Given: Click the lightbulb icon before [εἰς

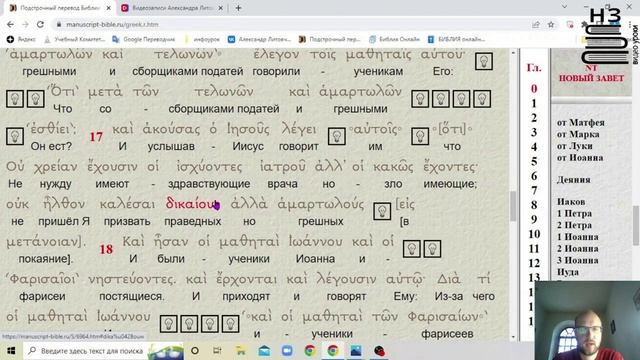Looking at the screenshot, I should pos(382,211).
